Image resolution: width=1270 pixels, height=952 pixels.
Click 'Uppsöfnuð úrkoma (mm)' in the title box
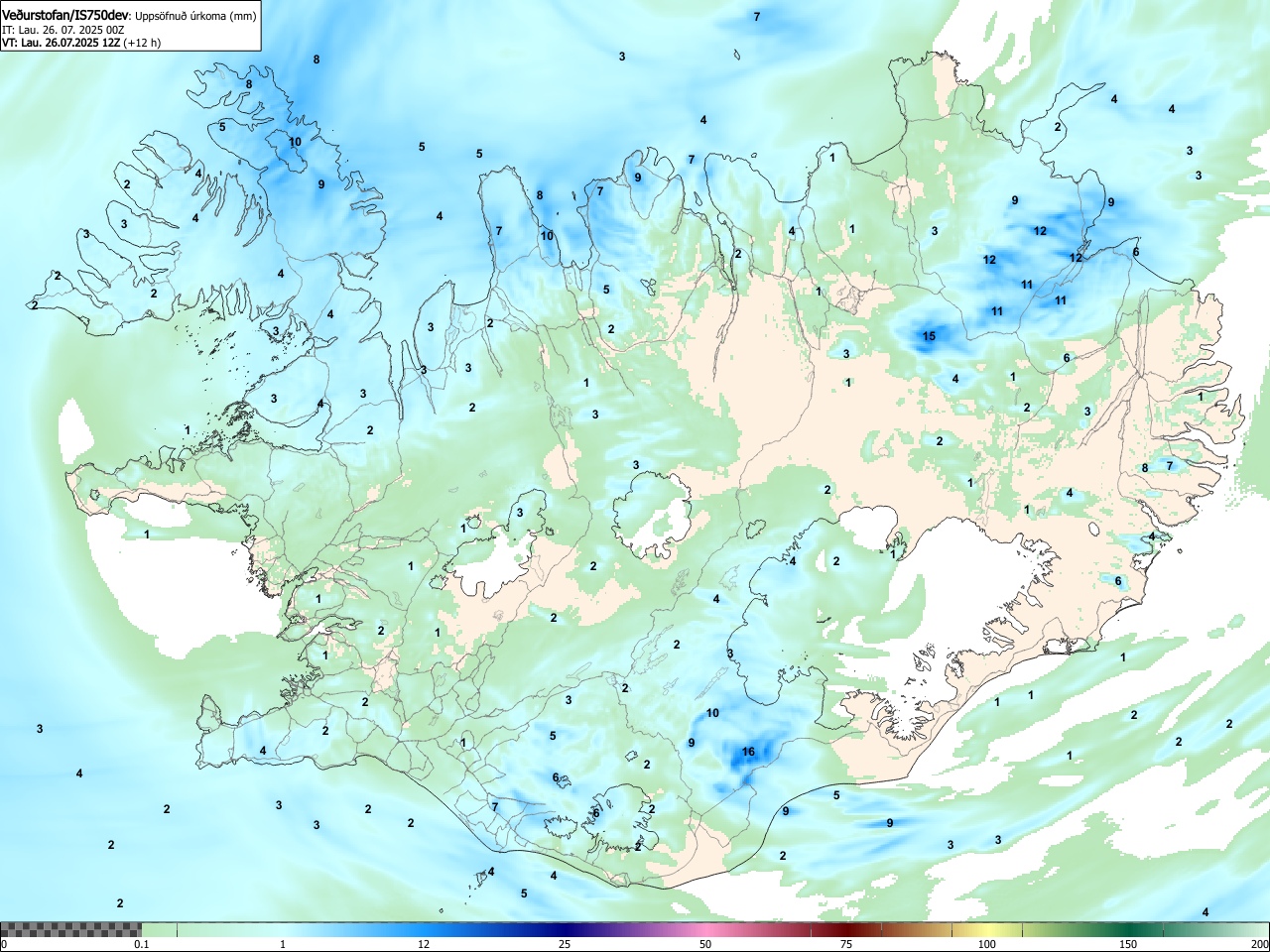click(195, 17)
